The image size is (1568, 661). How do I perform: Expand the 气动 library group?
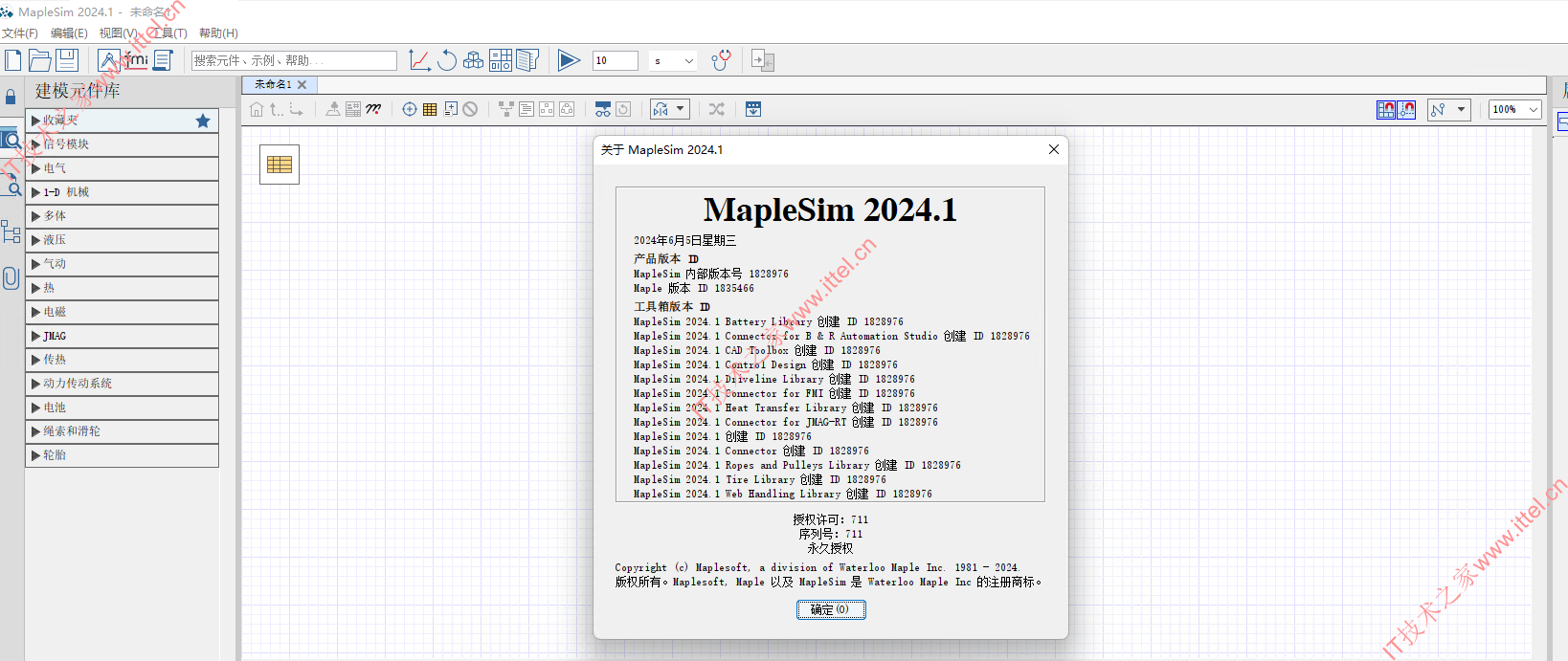(x=122, y=264)
